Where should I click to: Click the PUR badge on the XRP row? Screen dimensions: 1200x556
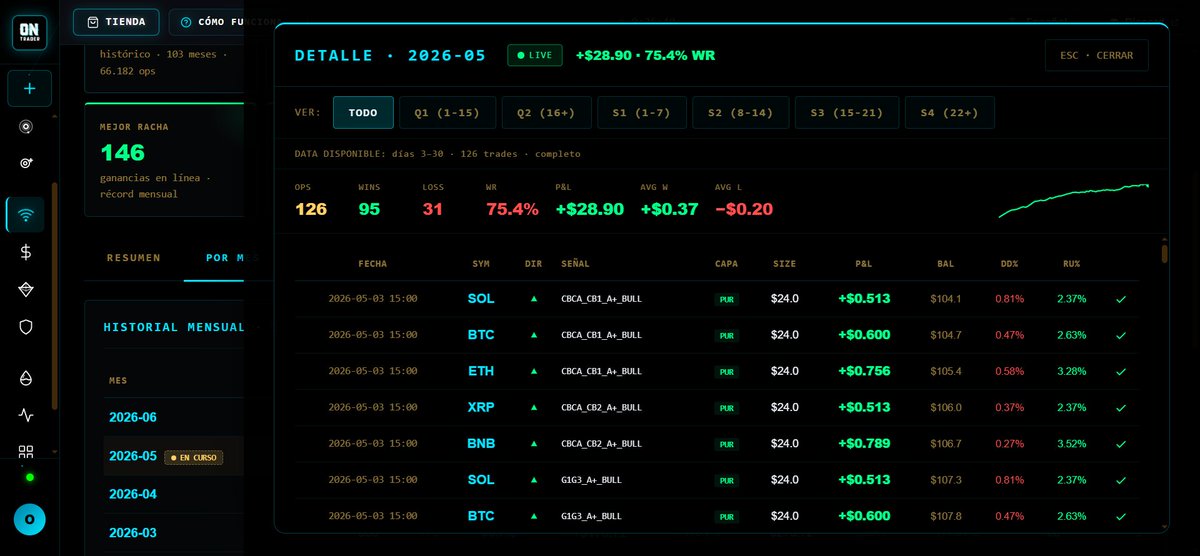pos(726,408)
